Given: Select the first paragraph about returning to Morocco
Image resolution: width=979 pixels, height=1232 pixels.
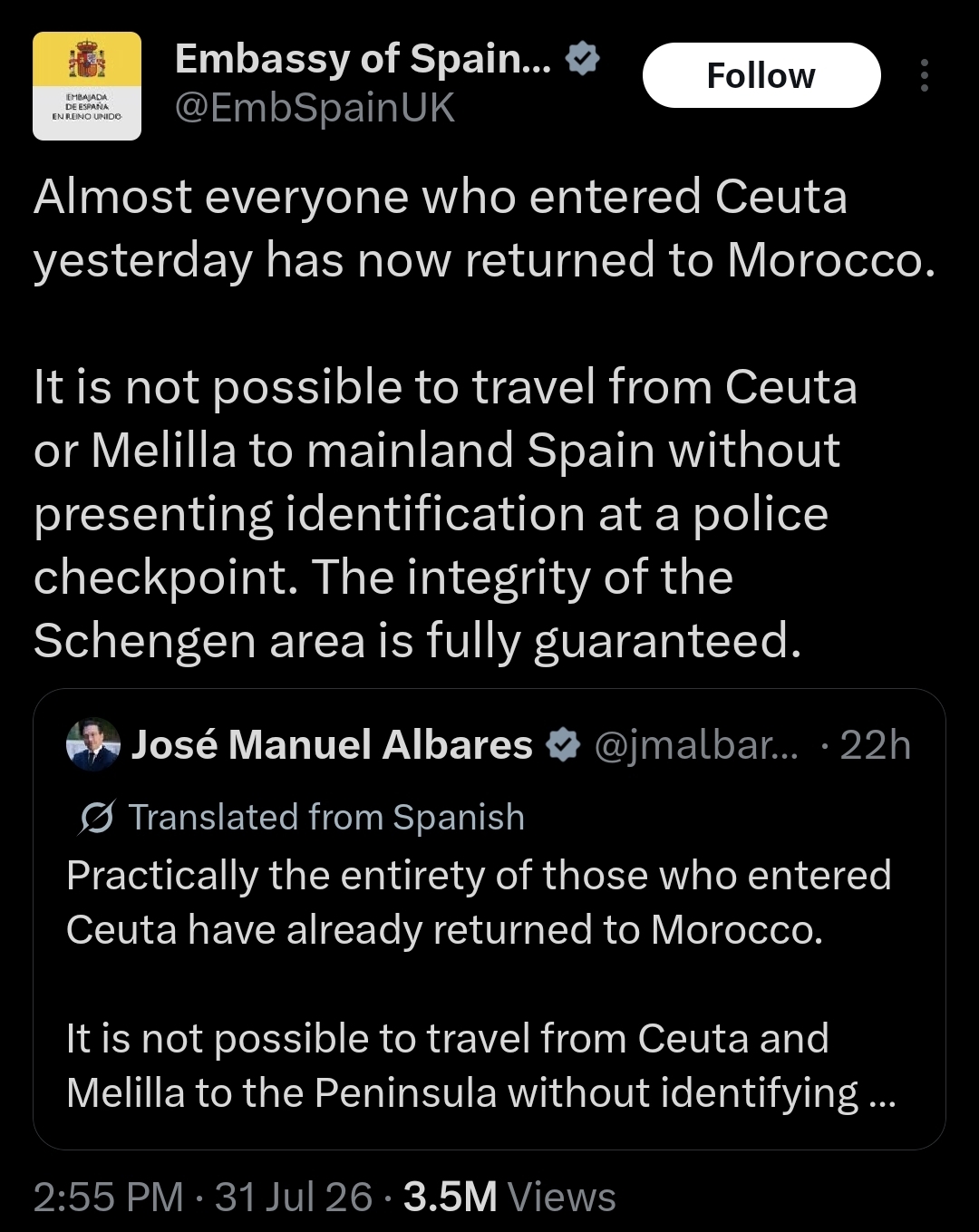Looking at the screenshot, I should click(x=484, y=228).
